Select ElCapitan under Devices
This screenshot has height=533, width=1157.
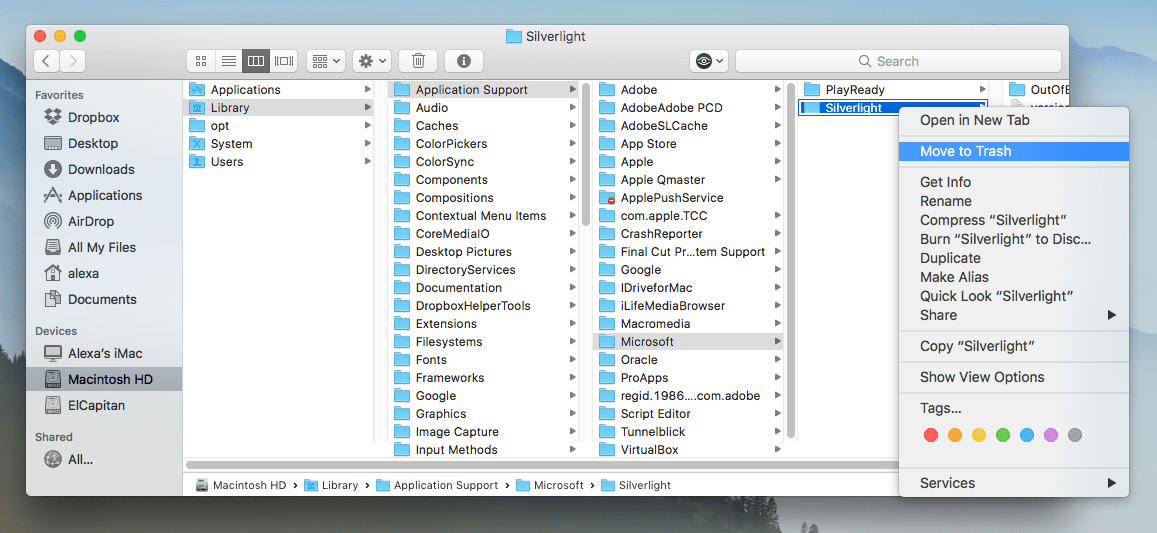[94, 405]
